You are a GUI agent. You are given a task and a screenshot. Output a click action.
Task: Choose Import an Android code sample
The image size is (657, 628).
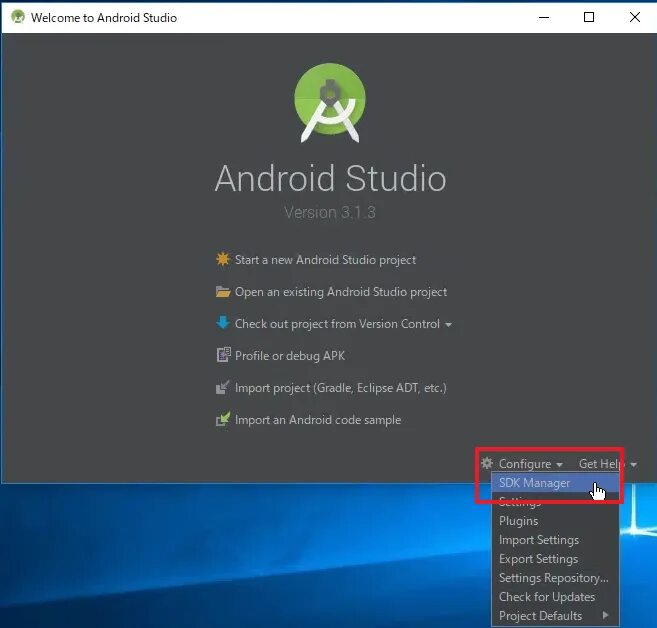coord(318,420)
